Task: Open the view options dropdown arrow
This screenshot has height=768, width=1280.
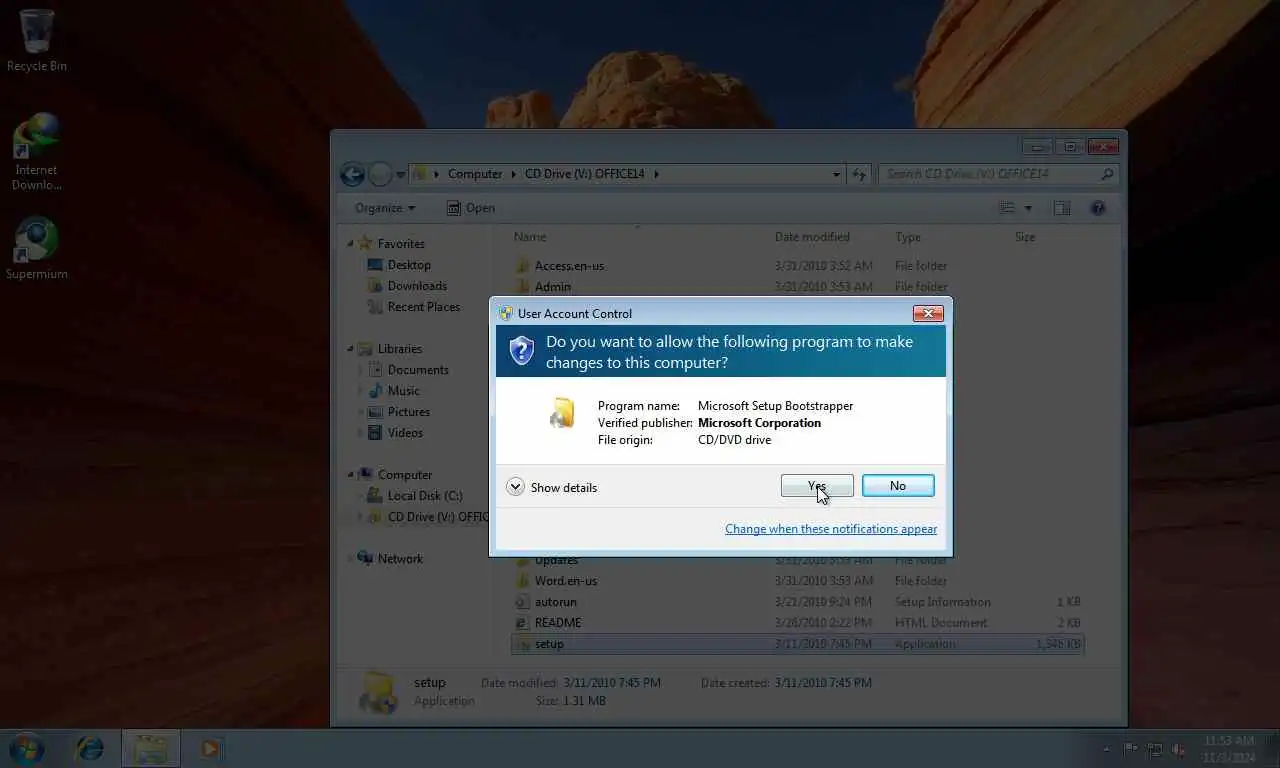Action: [1028, 208]
